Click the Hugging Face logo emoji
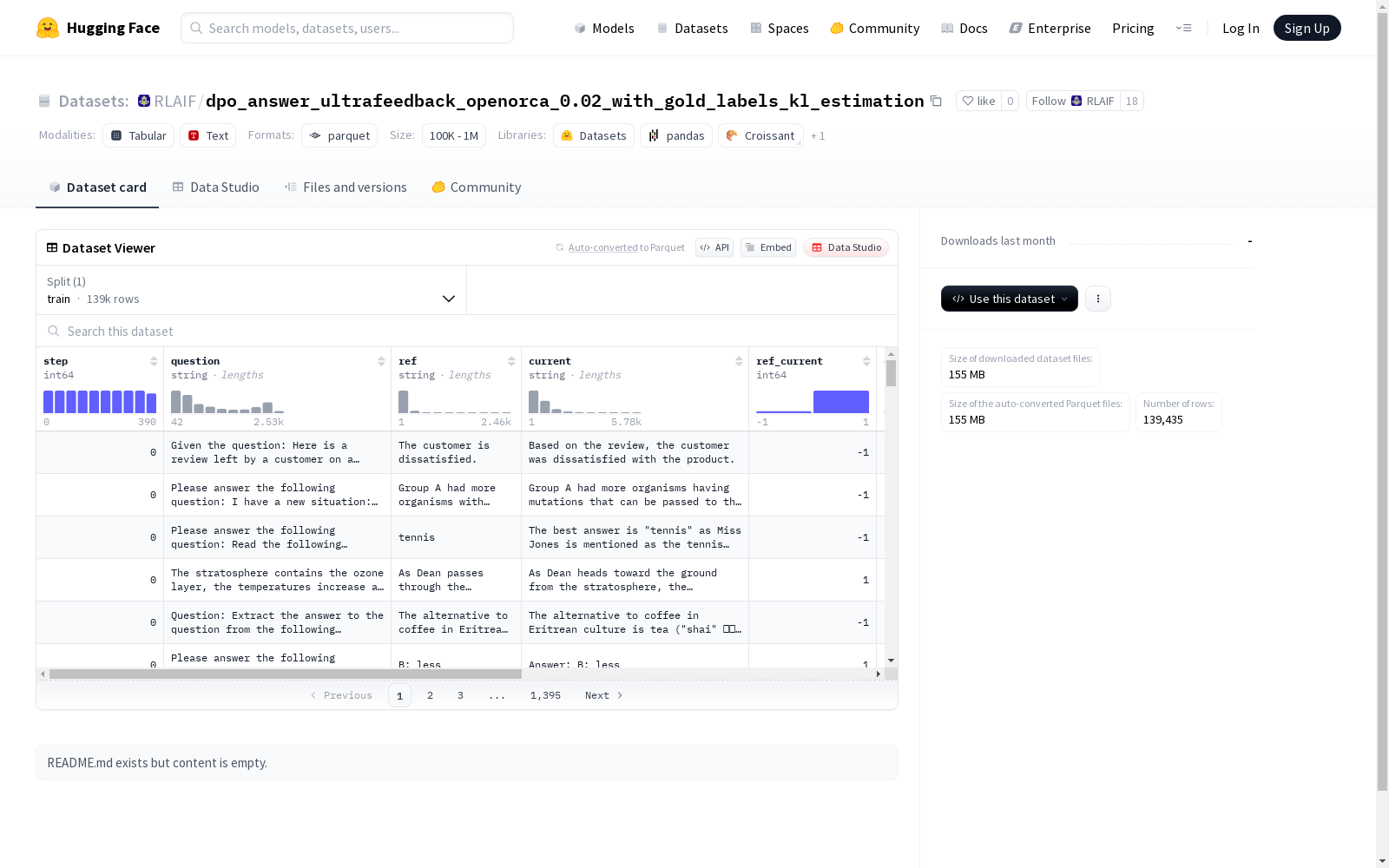1389x868 pixels. [48, 28]
